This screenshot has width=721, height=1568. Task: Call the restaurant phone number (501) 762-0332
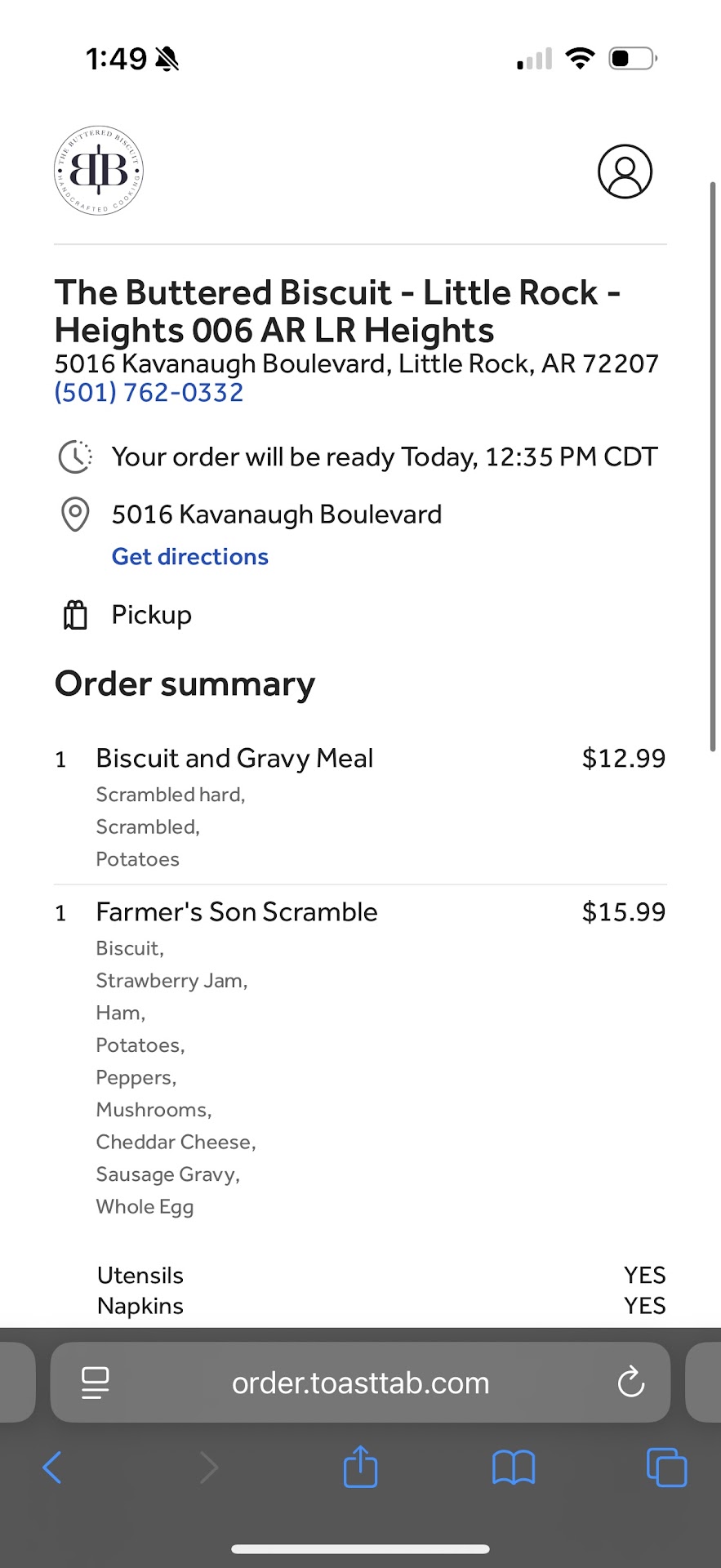click(149, 393)
